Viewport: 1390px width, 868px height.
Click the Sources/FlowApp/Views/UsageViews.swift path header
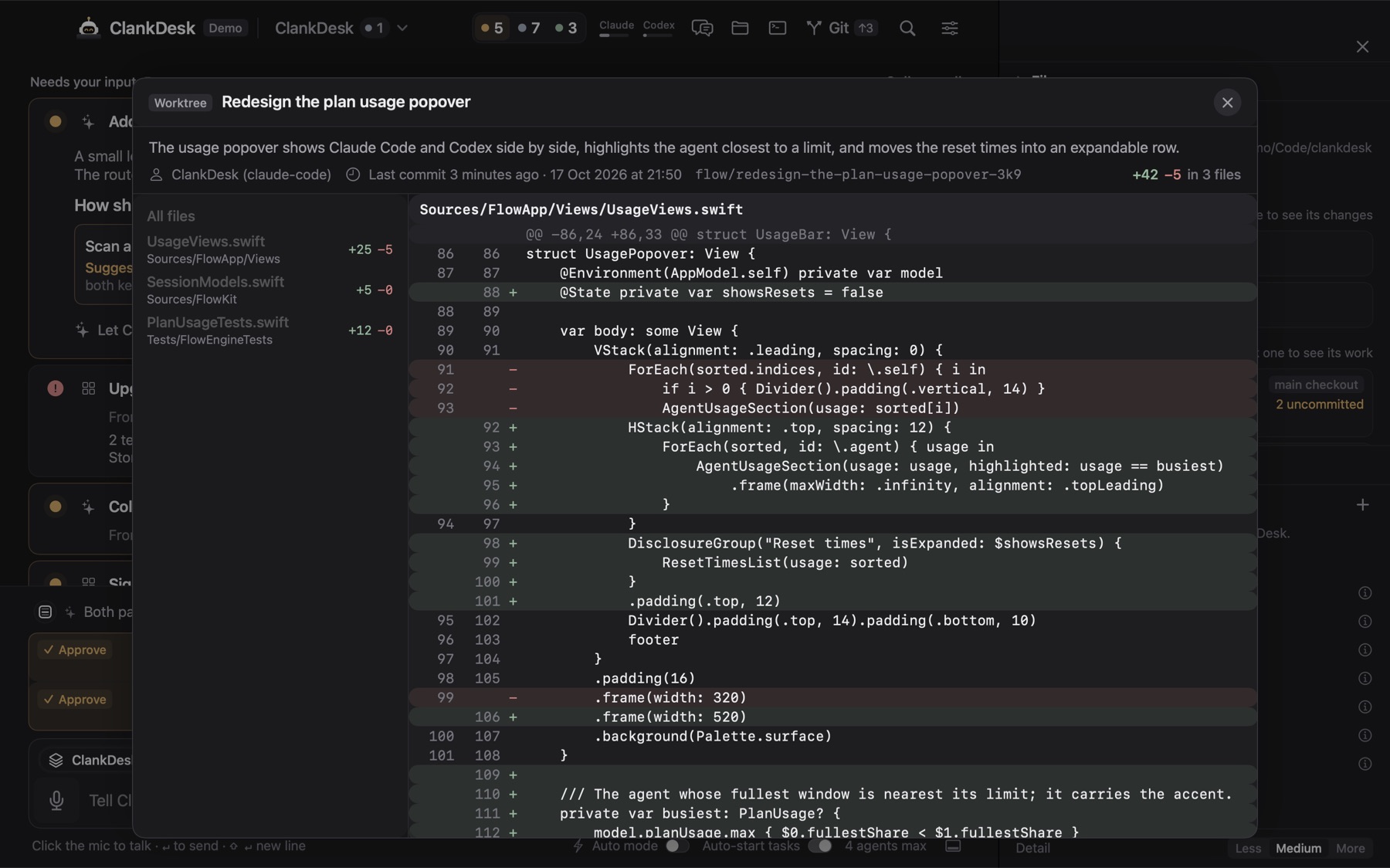[x=581, y=209]
